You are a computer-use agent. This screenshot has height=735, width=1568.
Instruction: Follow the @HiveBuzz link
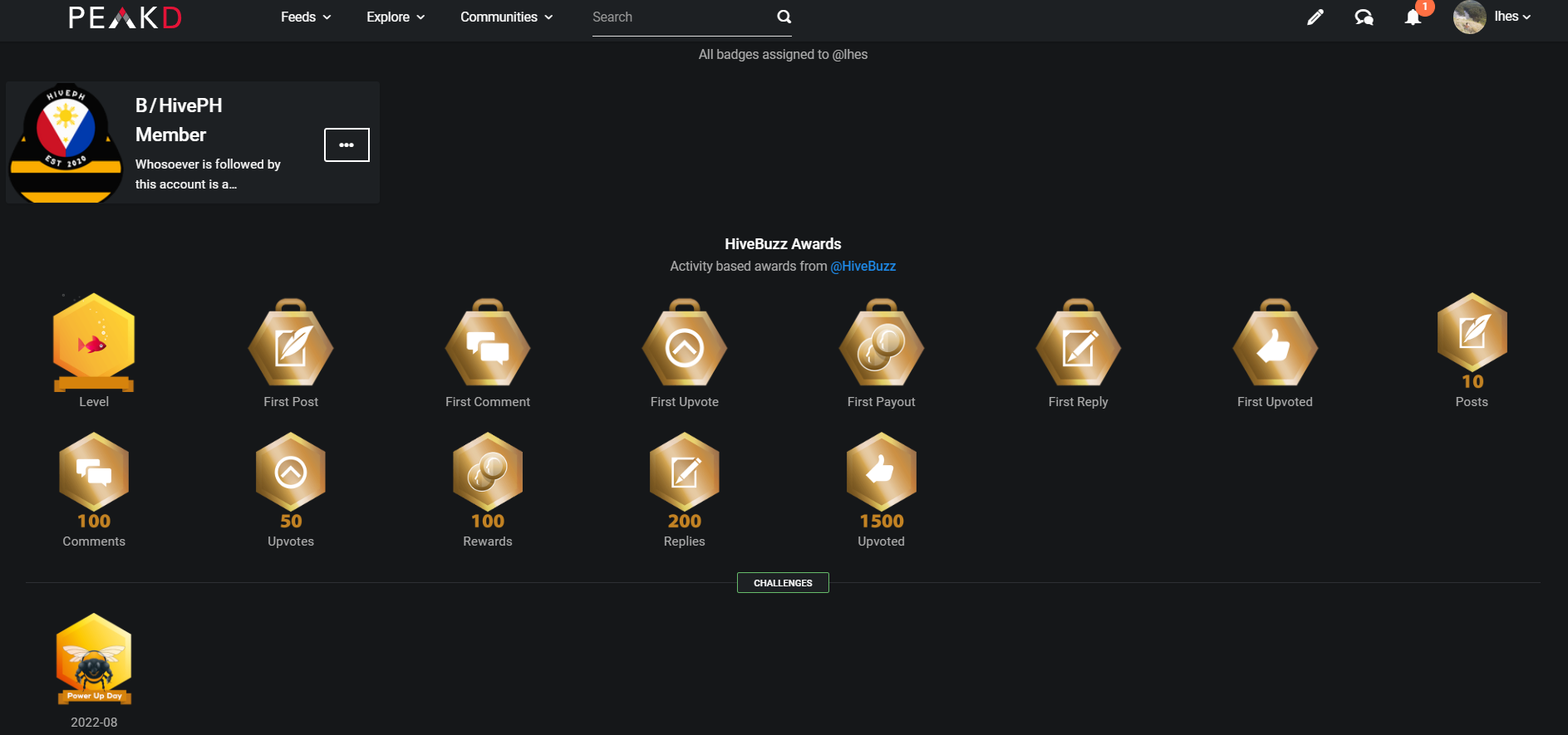(863, 267)
